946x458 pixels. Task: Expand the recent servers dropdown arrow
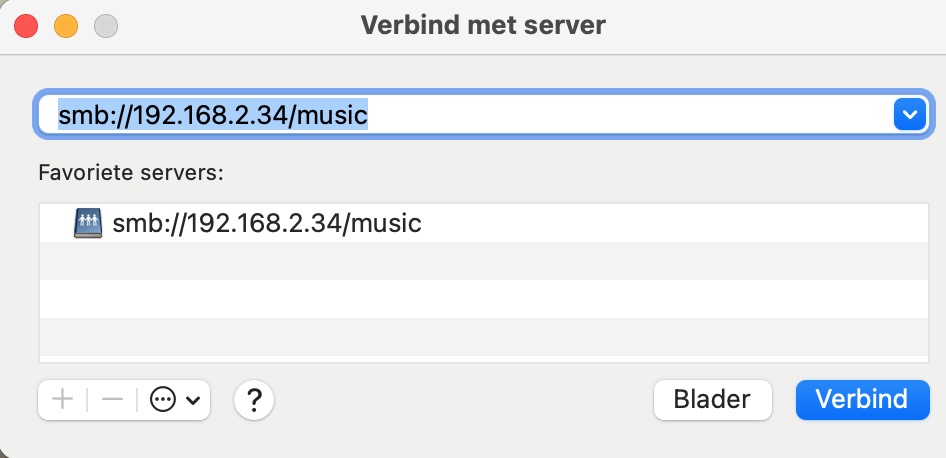pos(910,114)
